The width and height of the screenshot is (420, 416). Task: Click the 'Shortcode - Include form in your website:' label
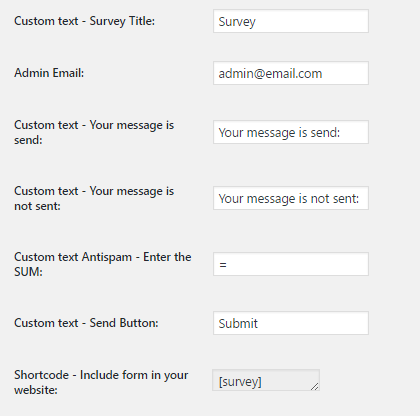[101, 382]
